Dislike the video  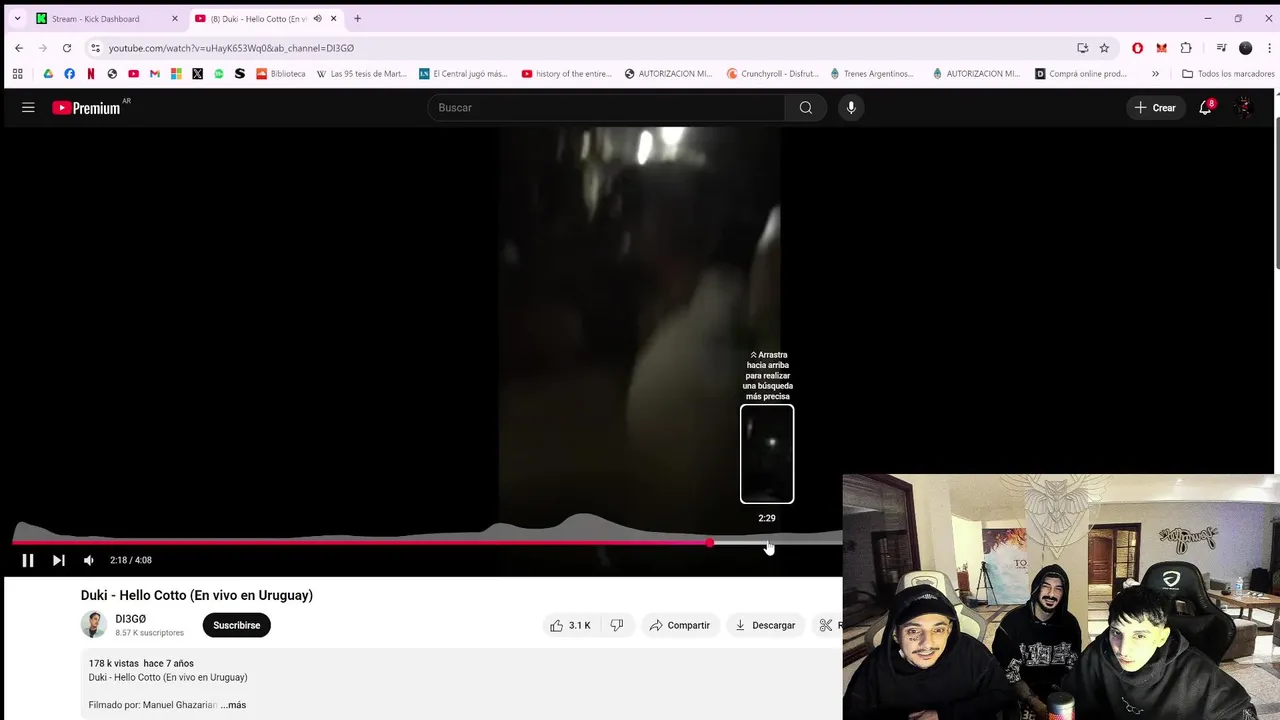point(617,625)
